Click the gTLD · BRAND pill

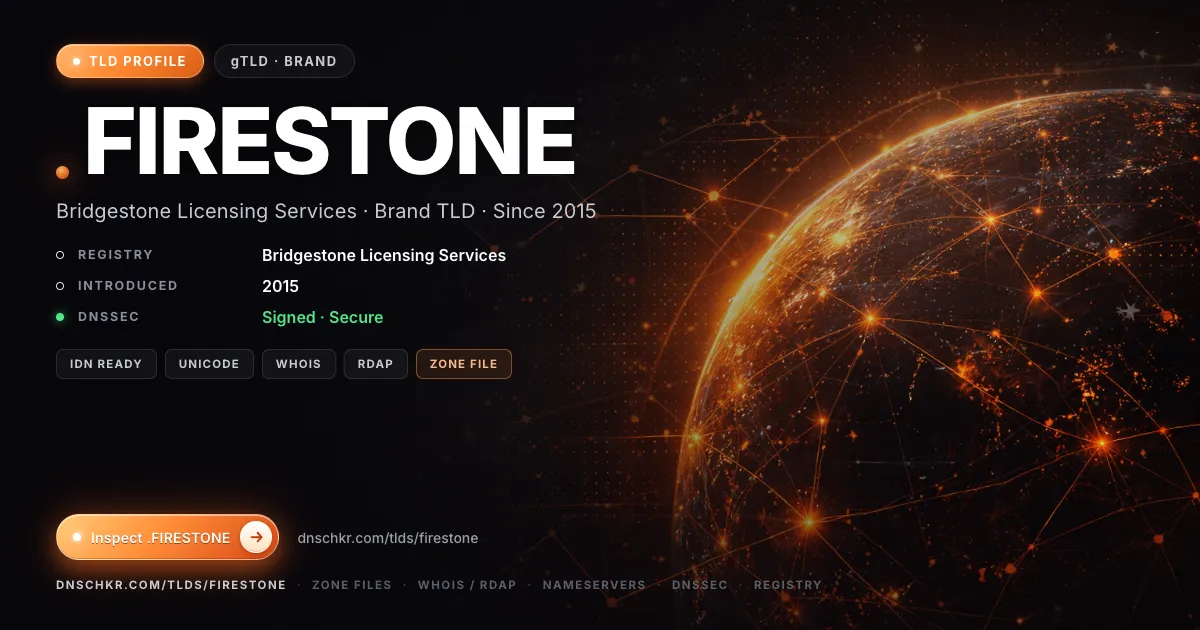(x=284, y=61)
